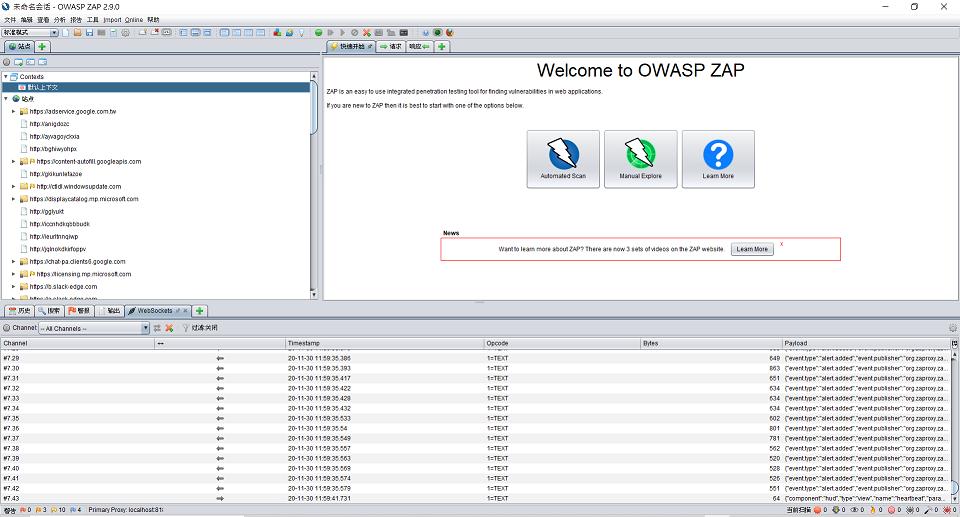
Task: Add a new tab beside Sites tab
Action: point(42,47)
